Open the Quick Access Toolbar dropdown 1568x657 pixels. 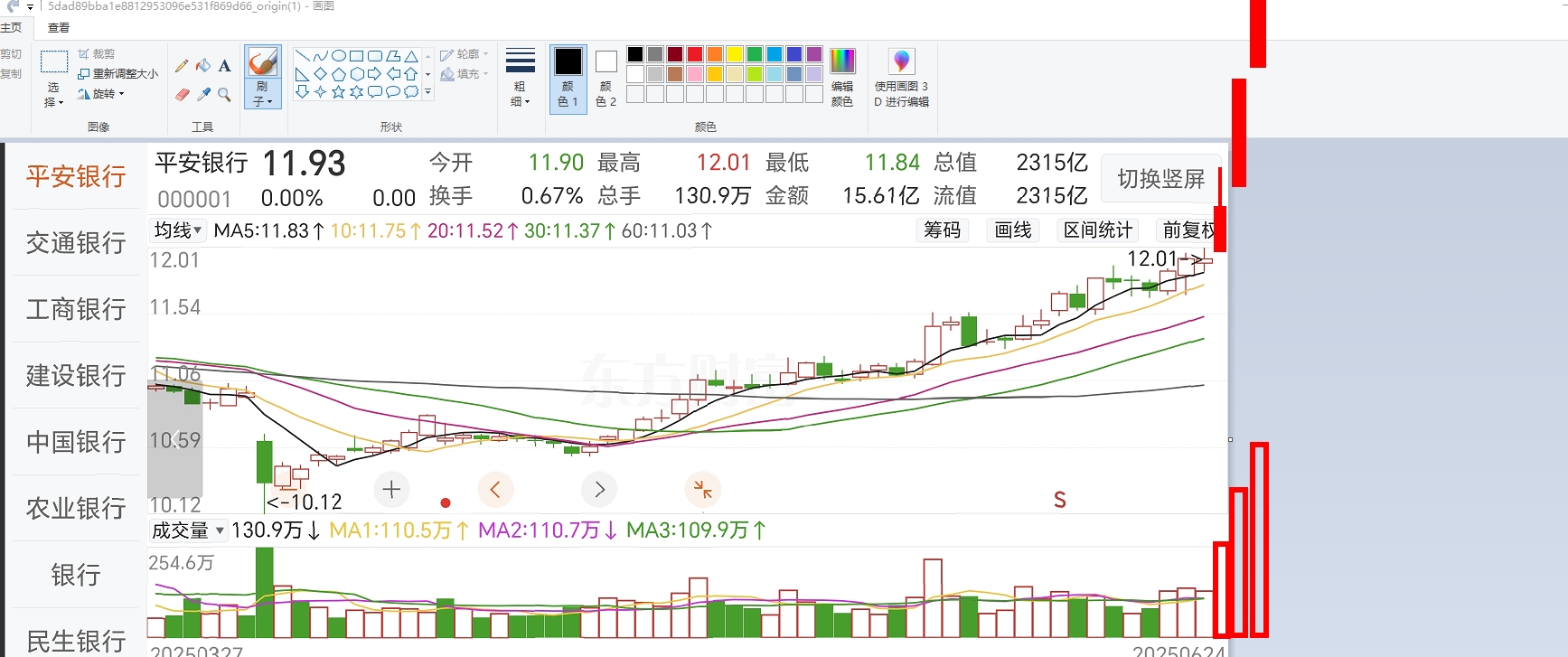[x=30, y=6]
